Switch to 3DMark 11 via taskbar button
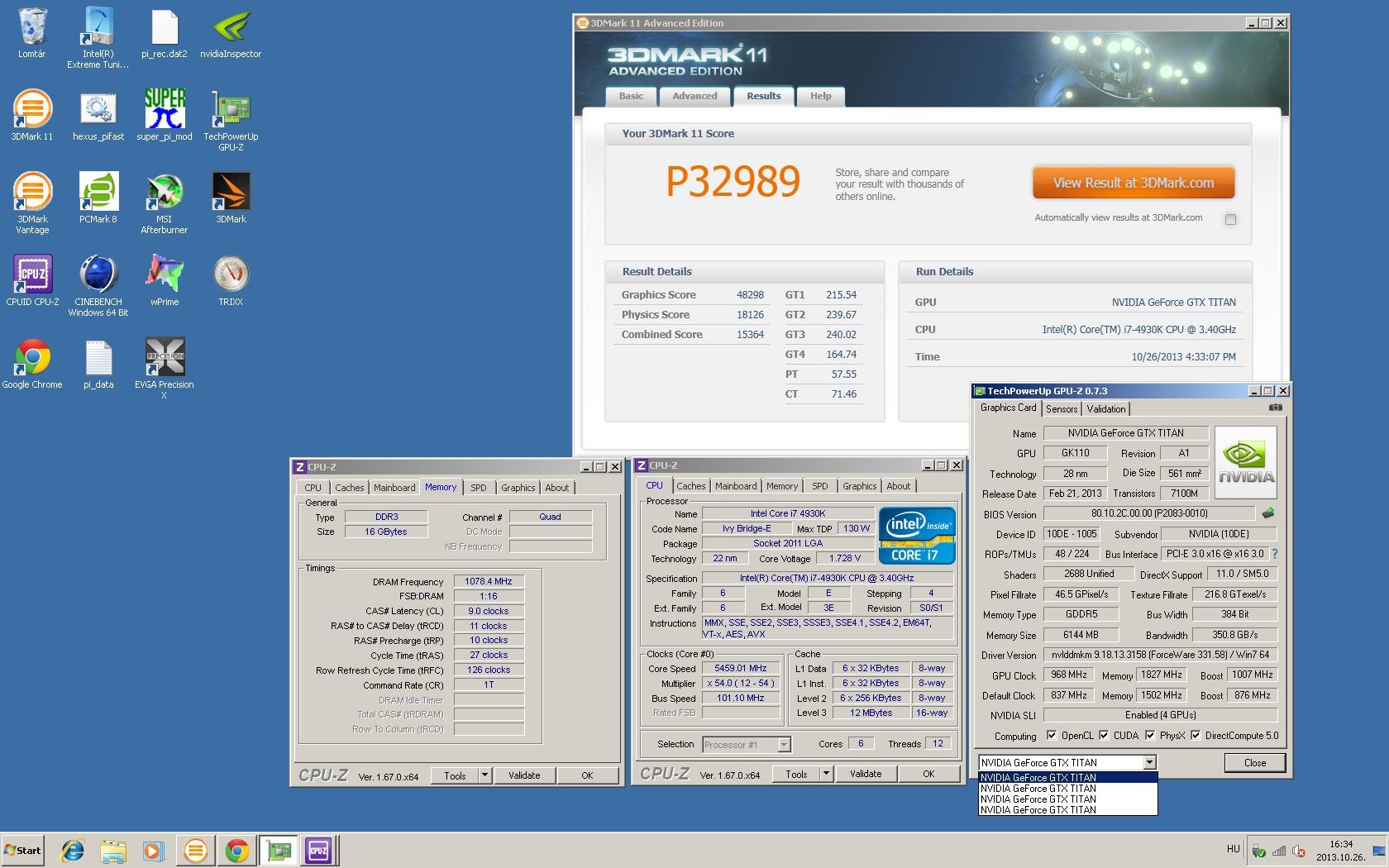The image size is (1389, 868). [x=196, y=850]
